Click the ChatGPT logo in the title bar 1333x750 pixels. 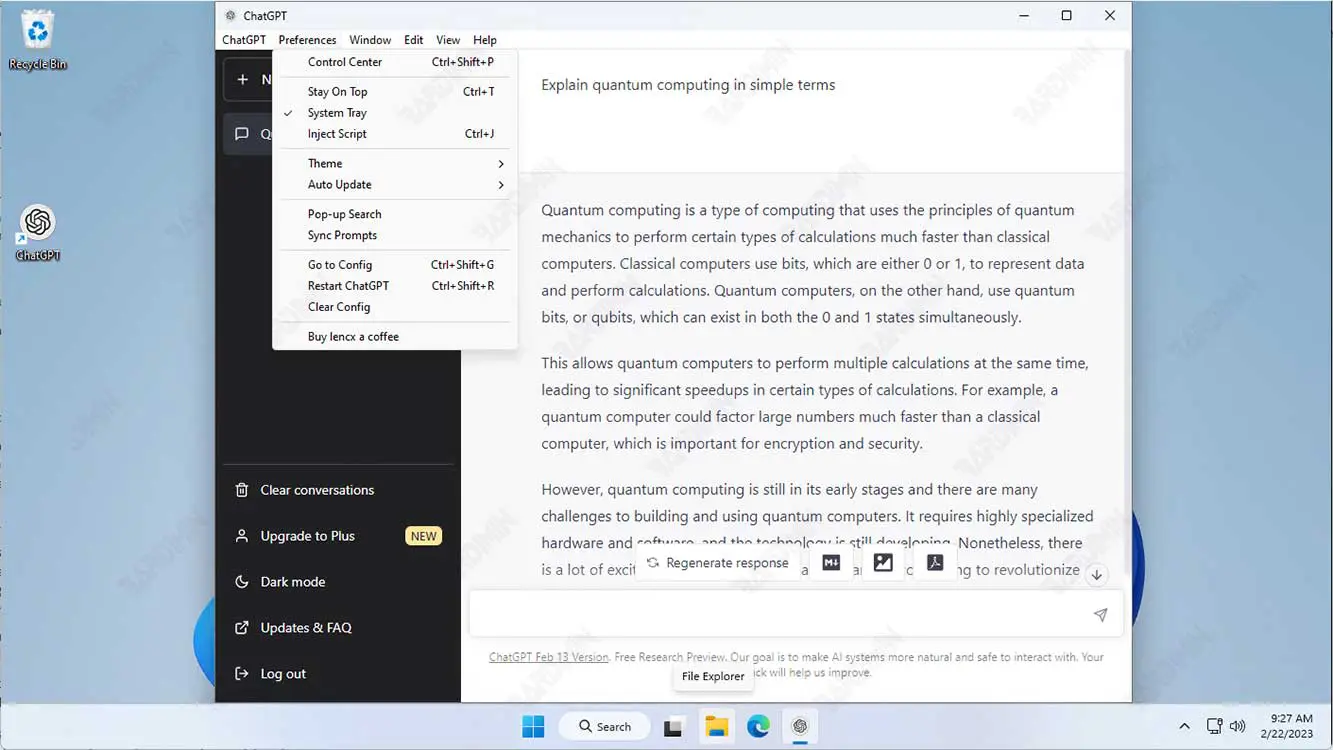coord(231,16)
